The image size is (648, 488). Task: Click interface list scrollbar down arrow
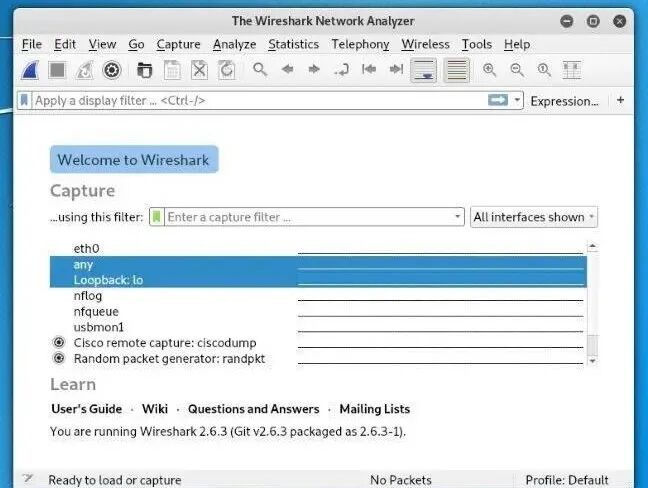tap(592, 361)
